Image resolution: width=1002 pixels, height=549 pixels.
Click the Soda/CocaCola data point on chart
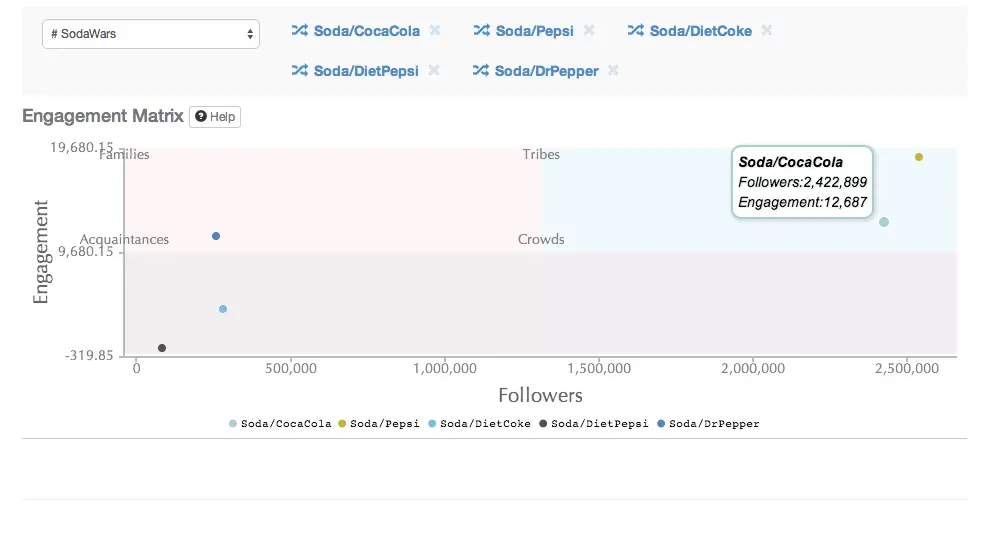click(x=884, y=222)
